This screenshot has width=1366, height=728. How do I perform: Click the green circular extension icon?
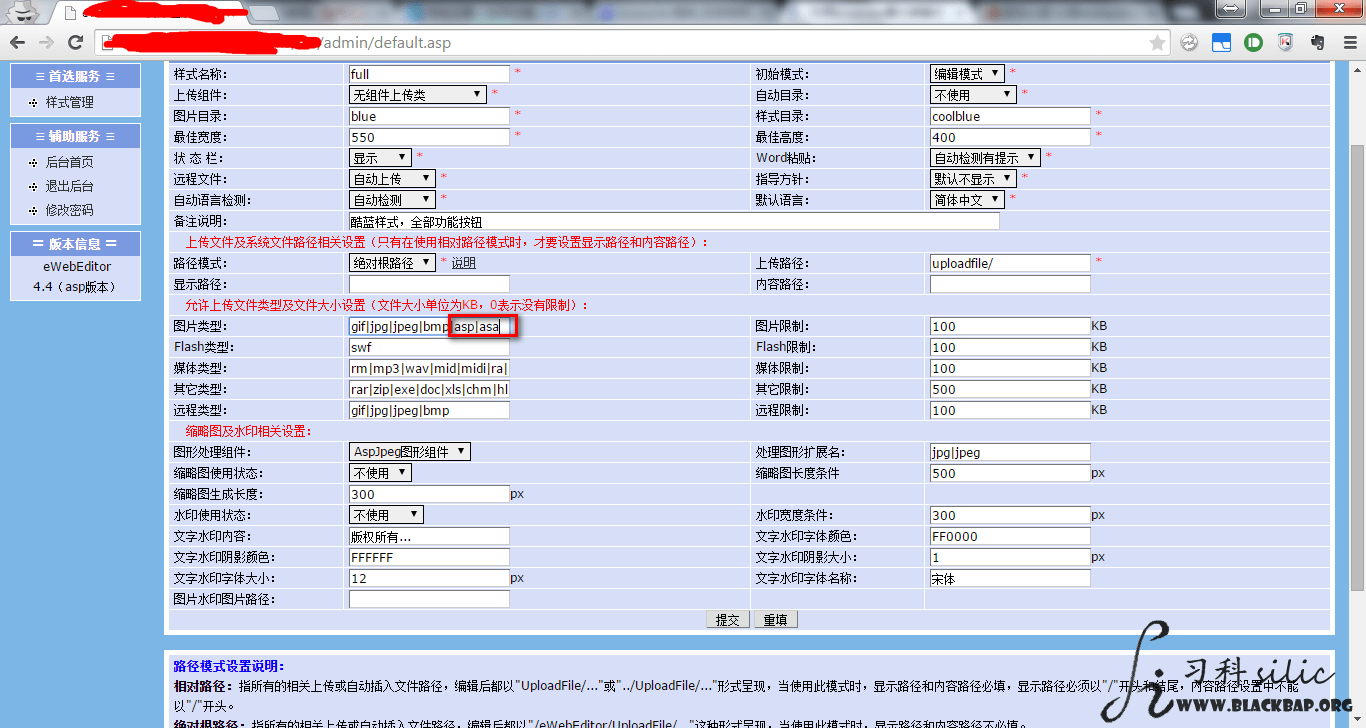1253,43
